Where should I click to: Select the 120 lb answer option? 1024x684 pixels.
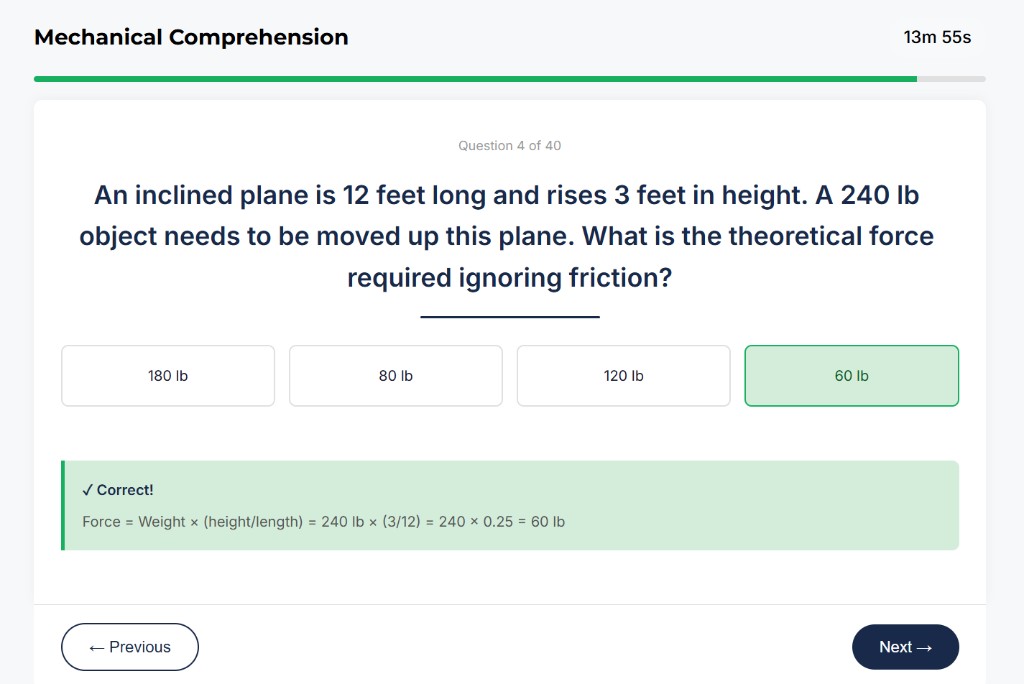pyautogui.click(x=623, y=375)
